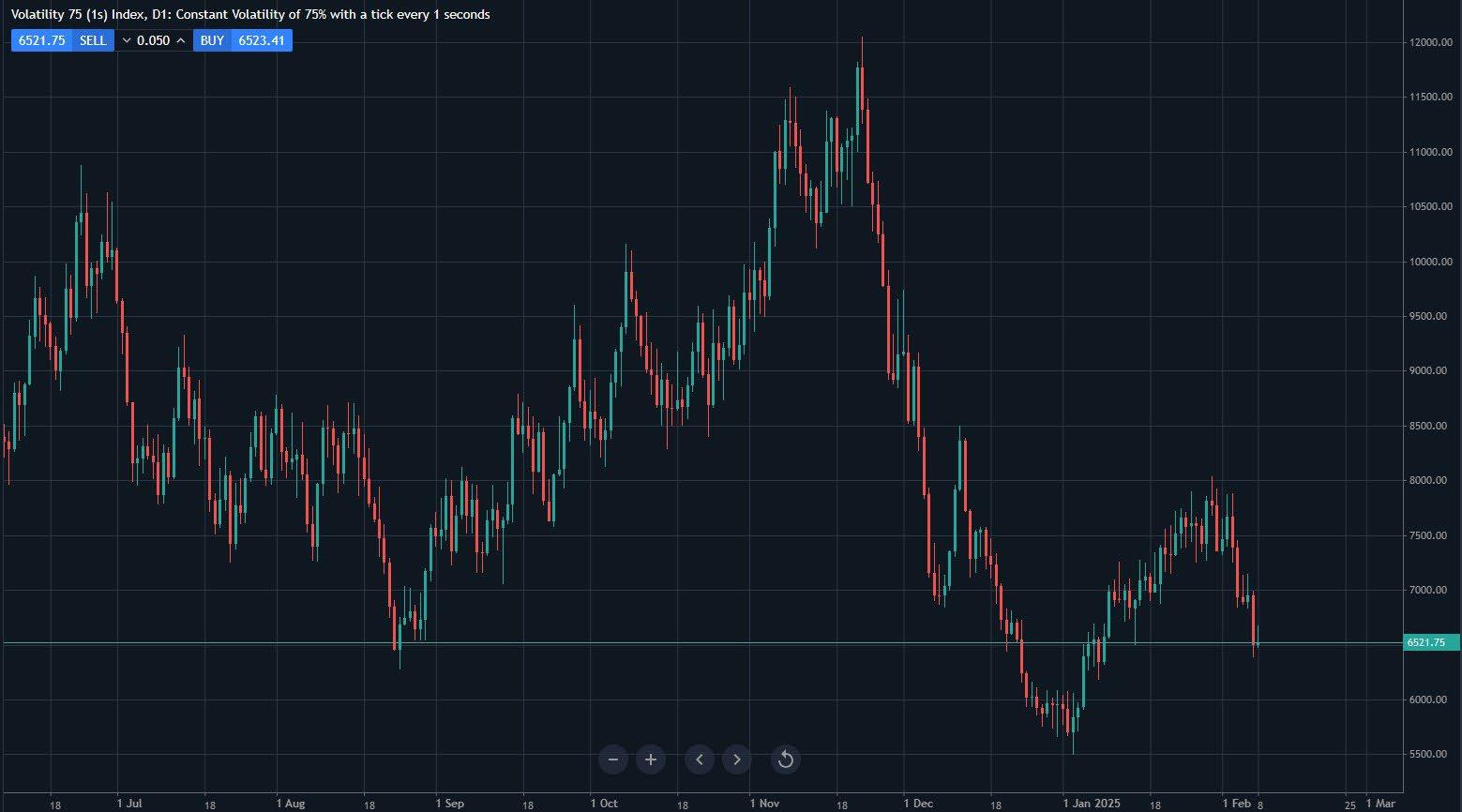Click the zoom in plus button
1462x812 pixels.
coord(651,759)
